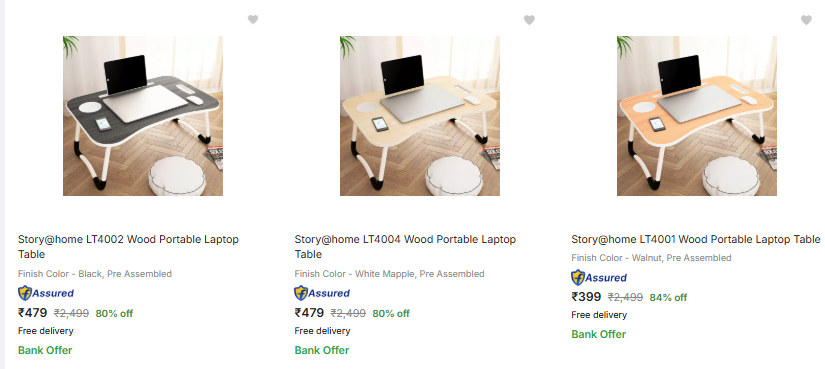This screenshot has height=369, width=825.
Task: Open the walnut laptop table product image
Action: click(697, 116)
